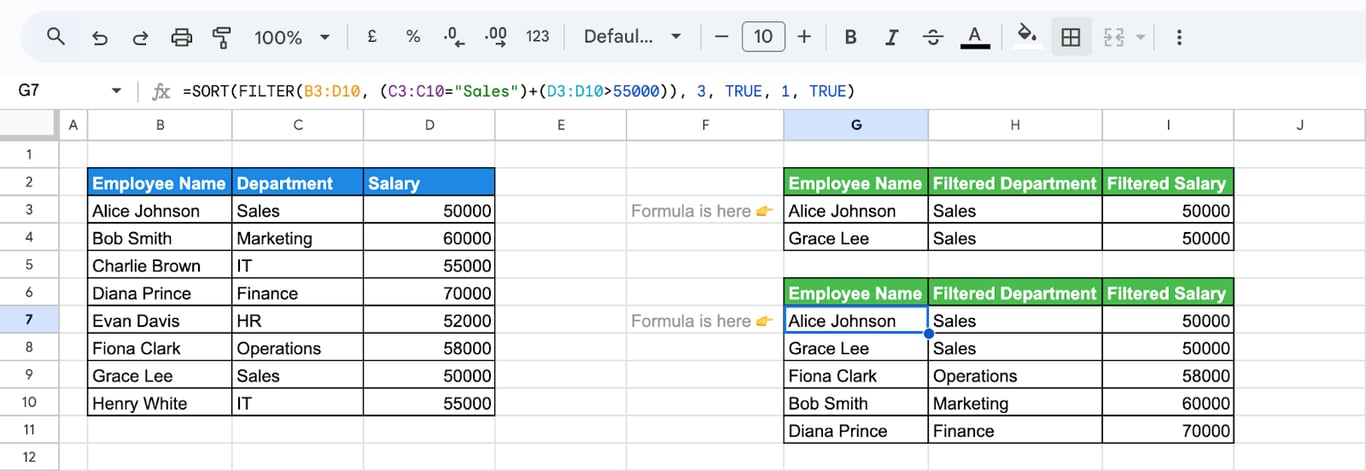This screenshot has height=471, width=1366.
Task: Toggle strikethrough formatting
Action: pyautogui.click(x=933, y=37)
